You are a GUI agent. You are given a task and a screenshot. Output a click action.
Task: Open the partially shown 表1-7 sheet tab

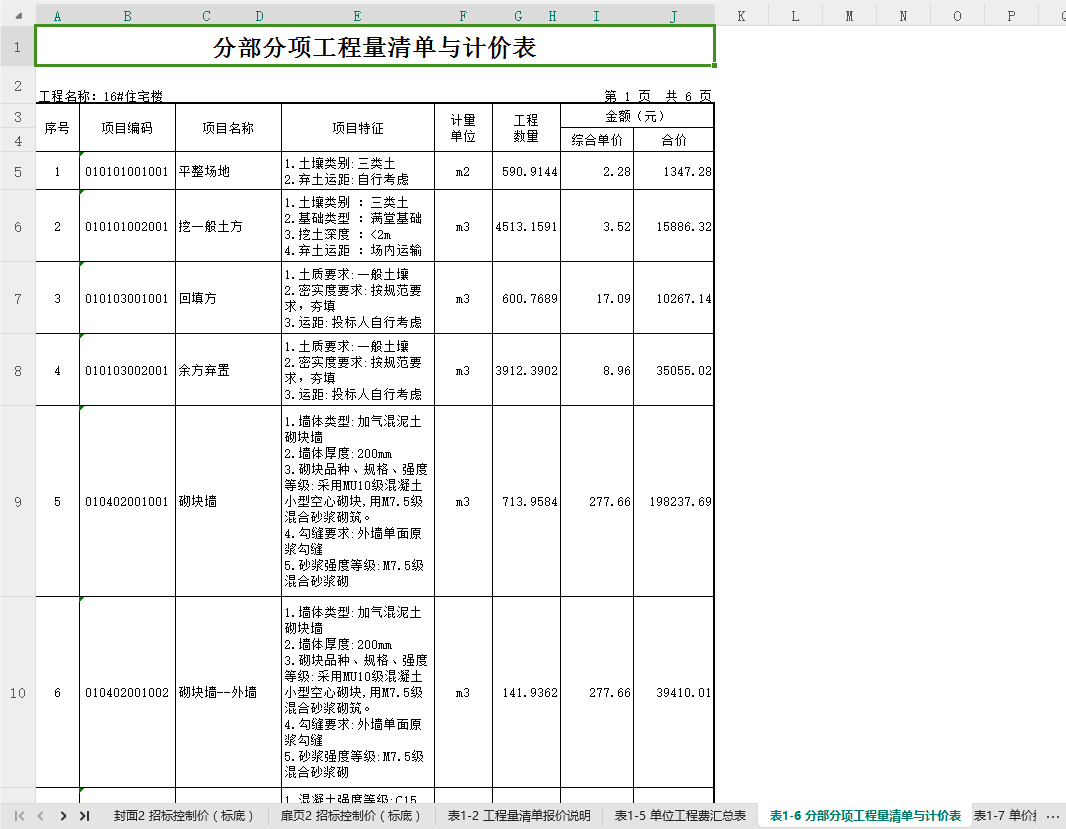[1005, 815]
